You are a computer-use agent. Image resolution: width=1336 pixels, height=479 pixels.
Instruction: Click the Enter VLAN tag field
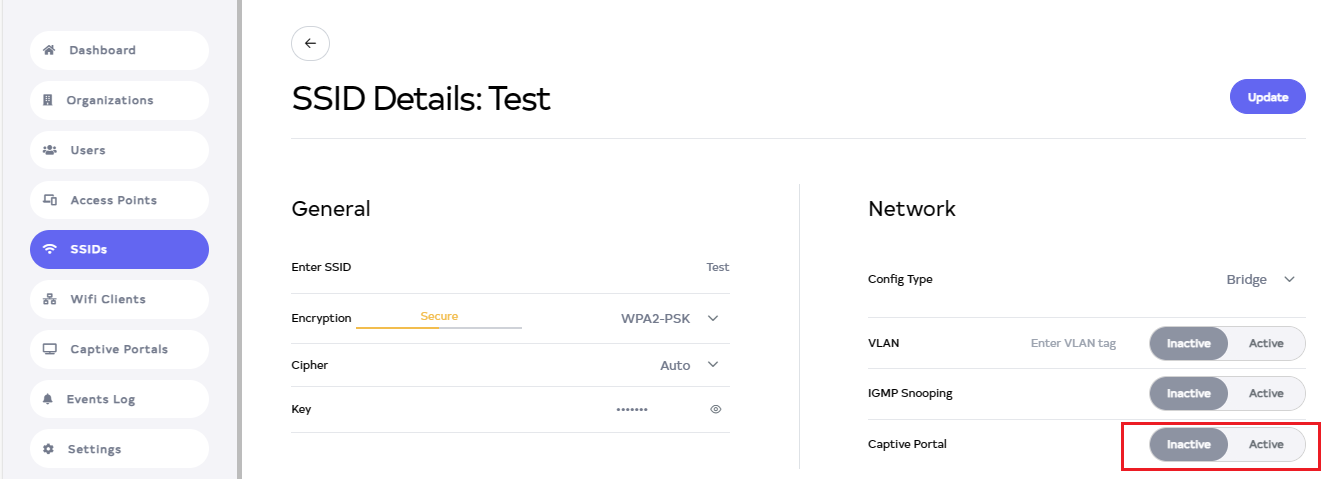[1073, 343]
